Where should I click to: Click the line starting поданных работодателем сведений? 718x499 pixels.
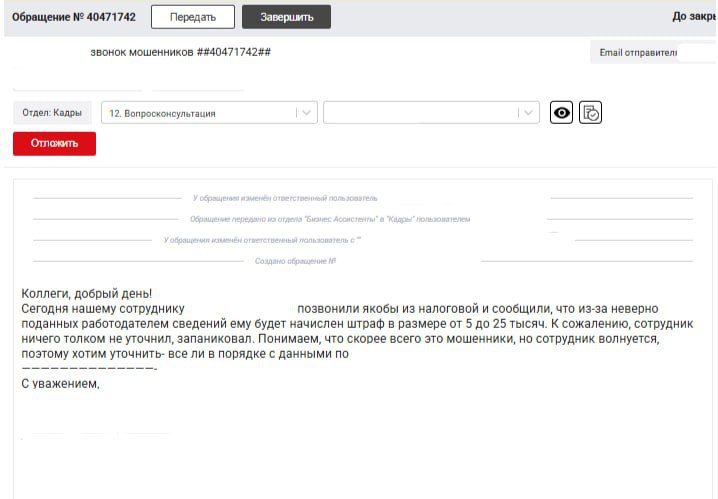(x=357, y=324)
